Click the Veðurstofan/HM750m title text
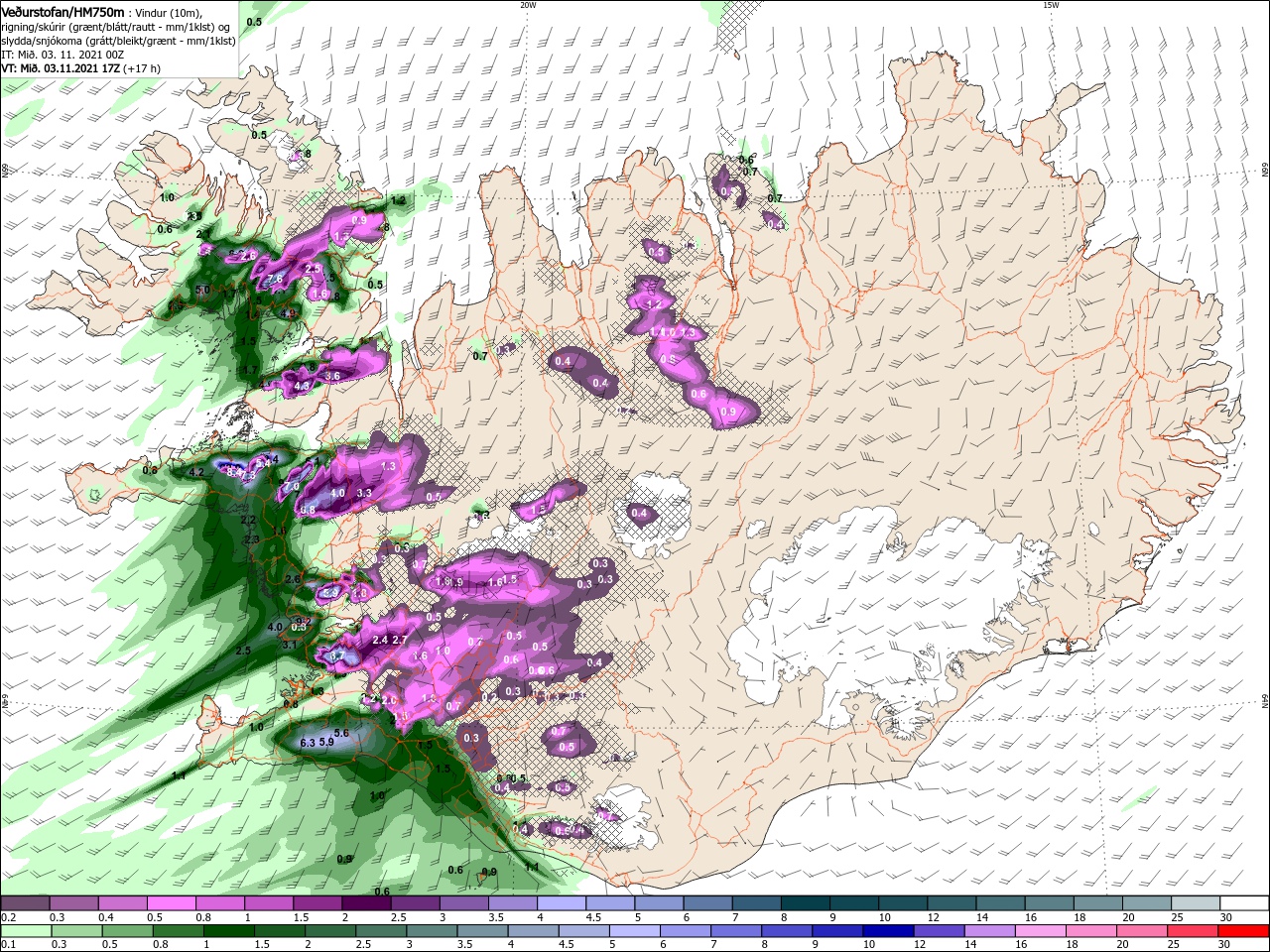Image resolution: width=1270 pixels, height=952 pixels. tap(63, 12)
